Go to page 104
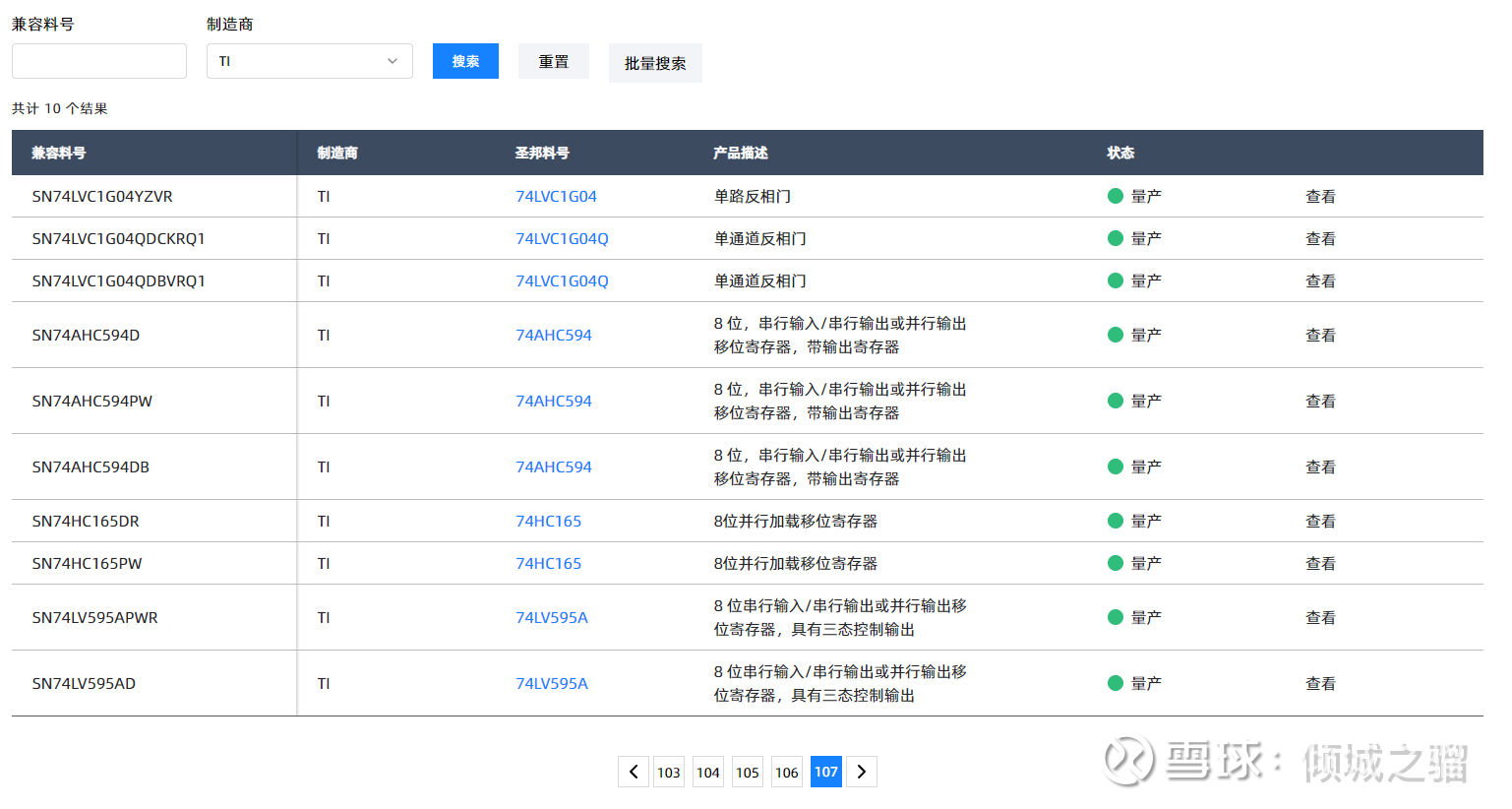Screen dimensions: 1512x809 (708, 772)
